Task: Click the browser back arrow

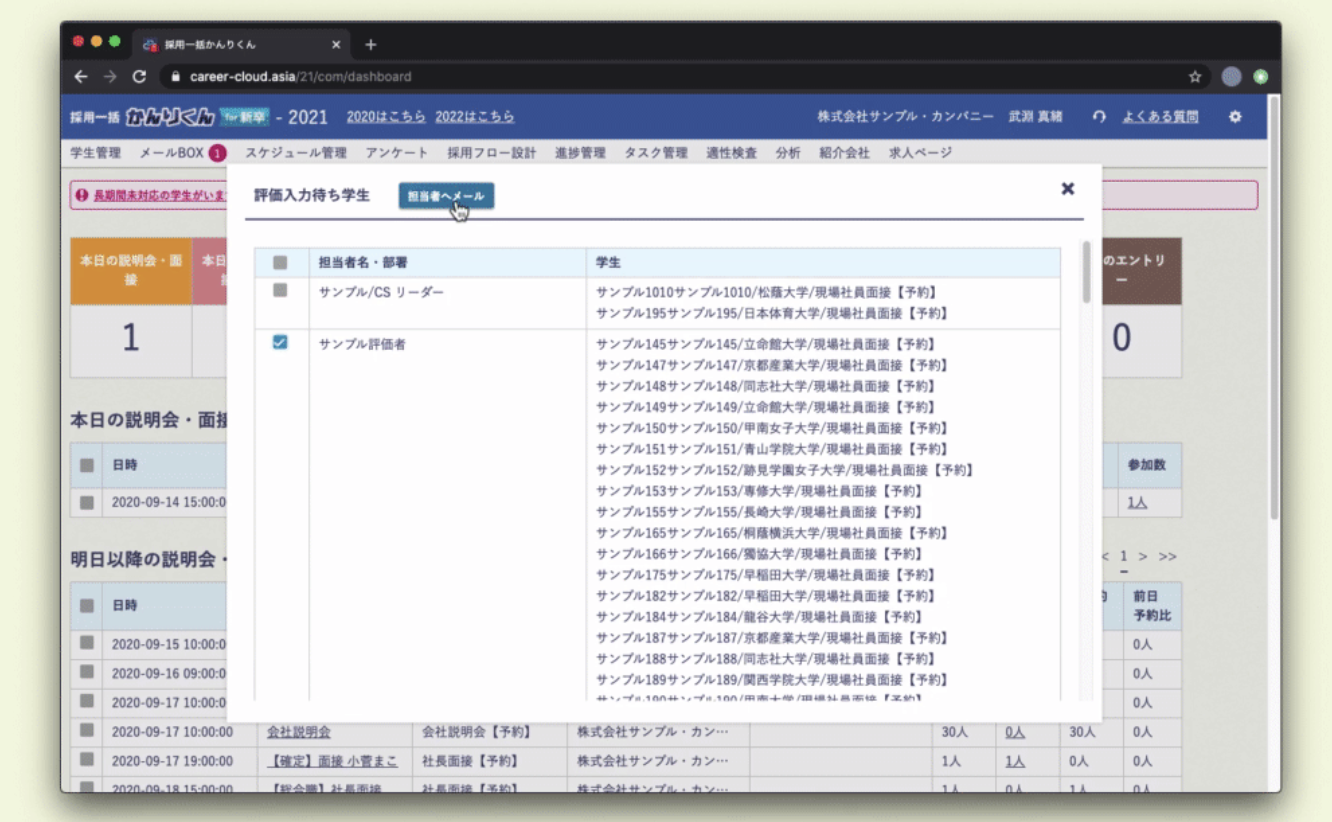Action: [81, 77]
